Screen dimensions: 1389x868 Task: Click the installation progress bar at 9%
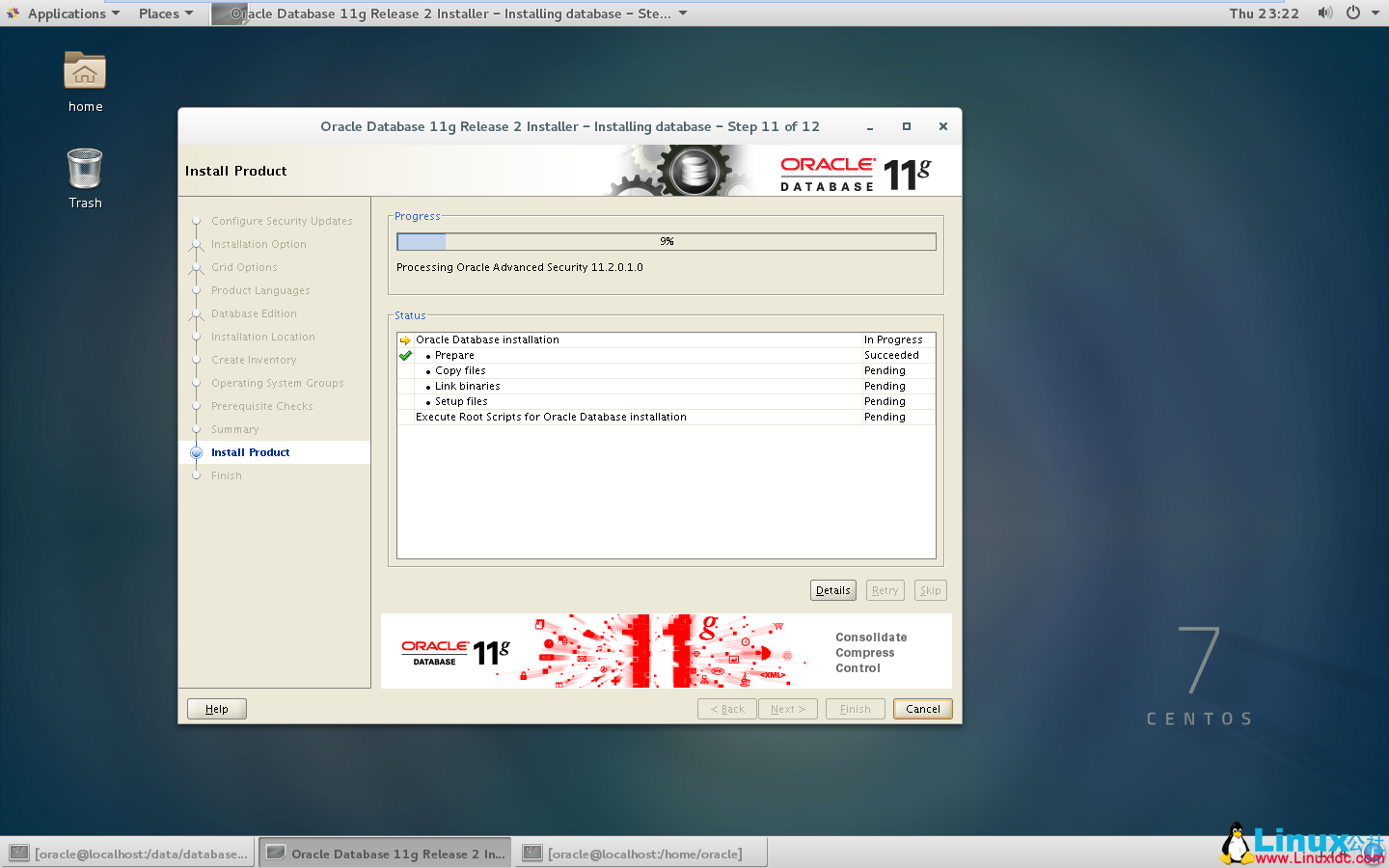(x=667, y=241)
